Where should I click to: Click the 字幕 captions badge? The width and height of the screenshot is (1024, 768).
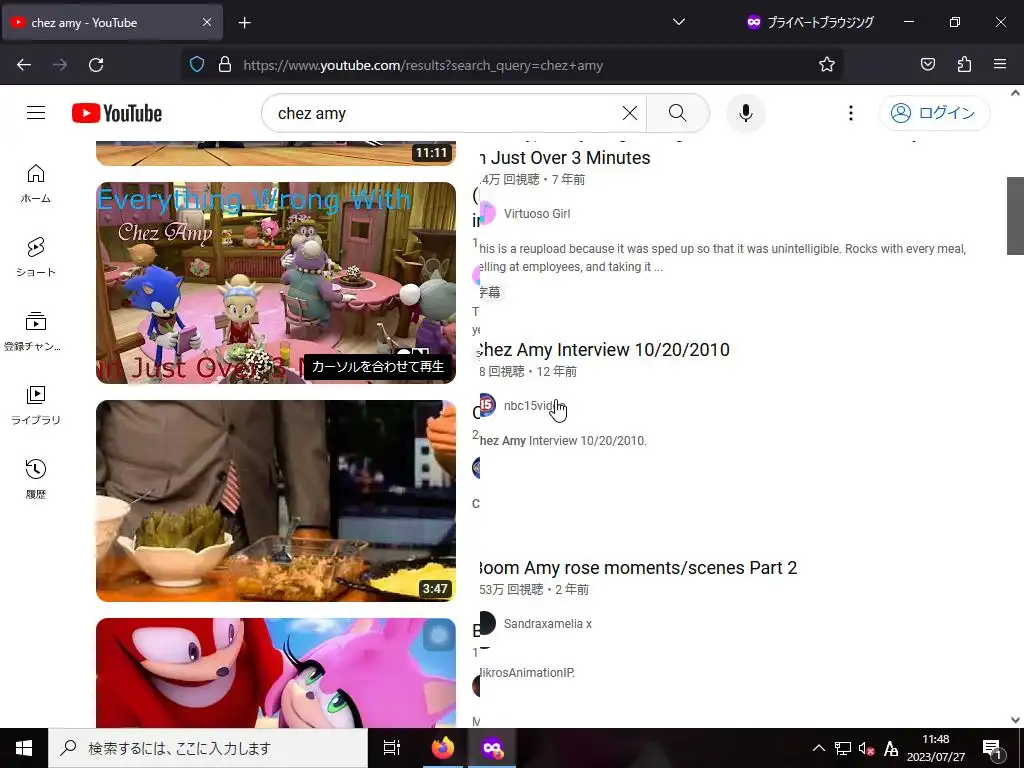click(x=490, y=293)
